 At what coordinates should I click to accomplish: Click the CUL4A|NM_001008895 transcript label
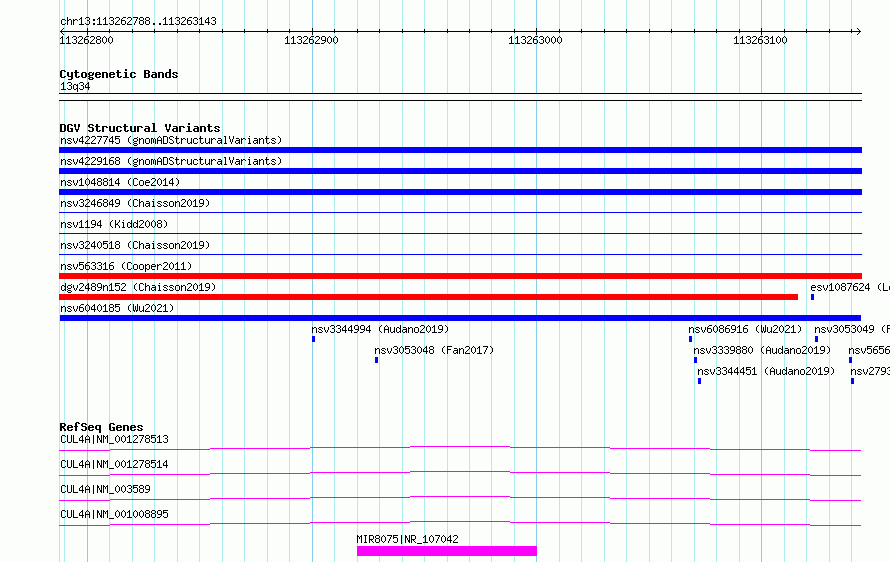[x=114, y=514]
